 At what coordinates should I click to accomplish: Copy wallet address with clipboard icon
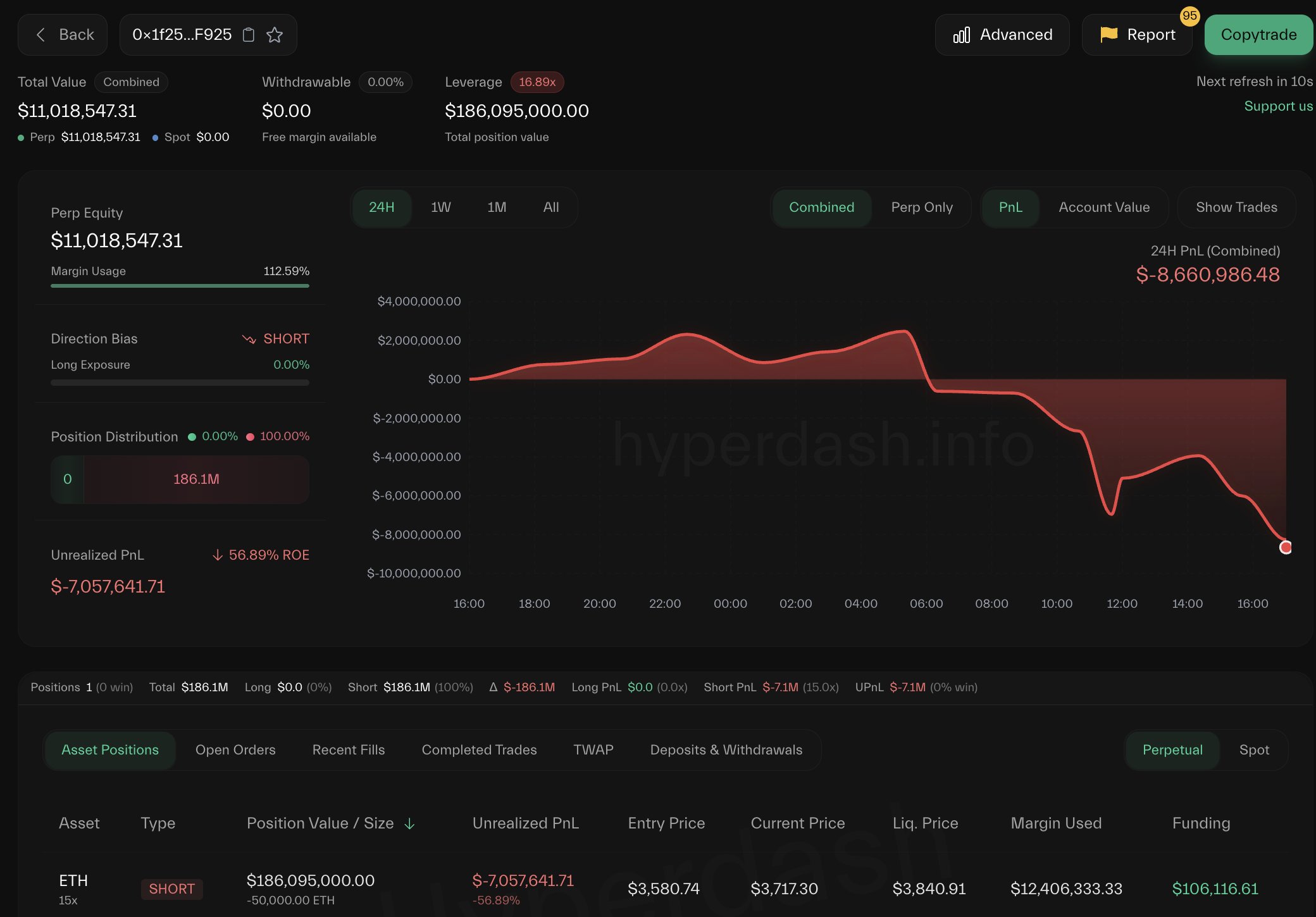[249, 35]
